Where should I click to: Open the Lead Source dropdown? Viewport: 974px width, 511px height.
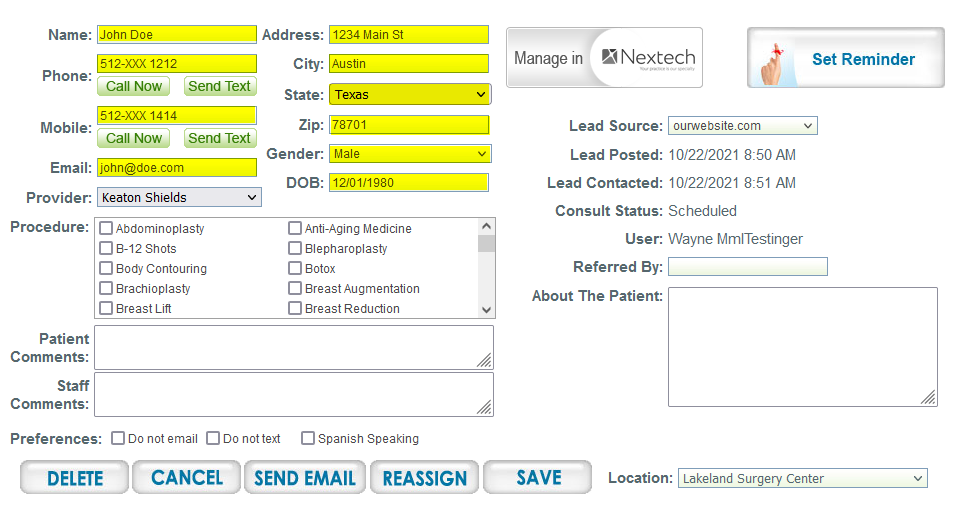(742, 126)
